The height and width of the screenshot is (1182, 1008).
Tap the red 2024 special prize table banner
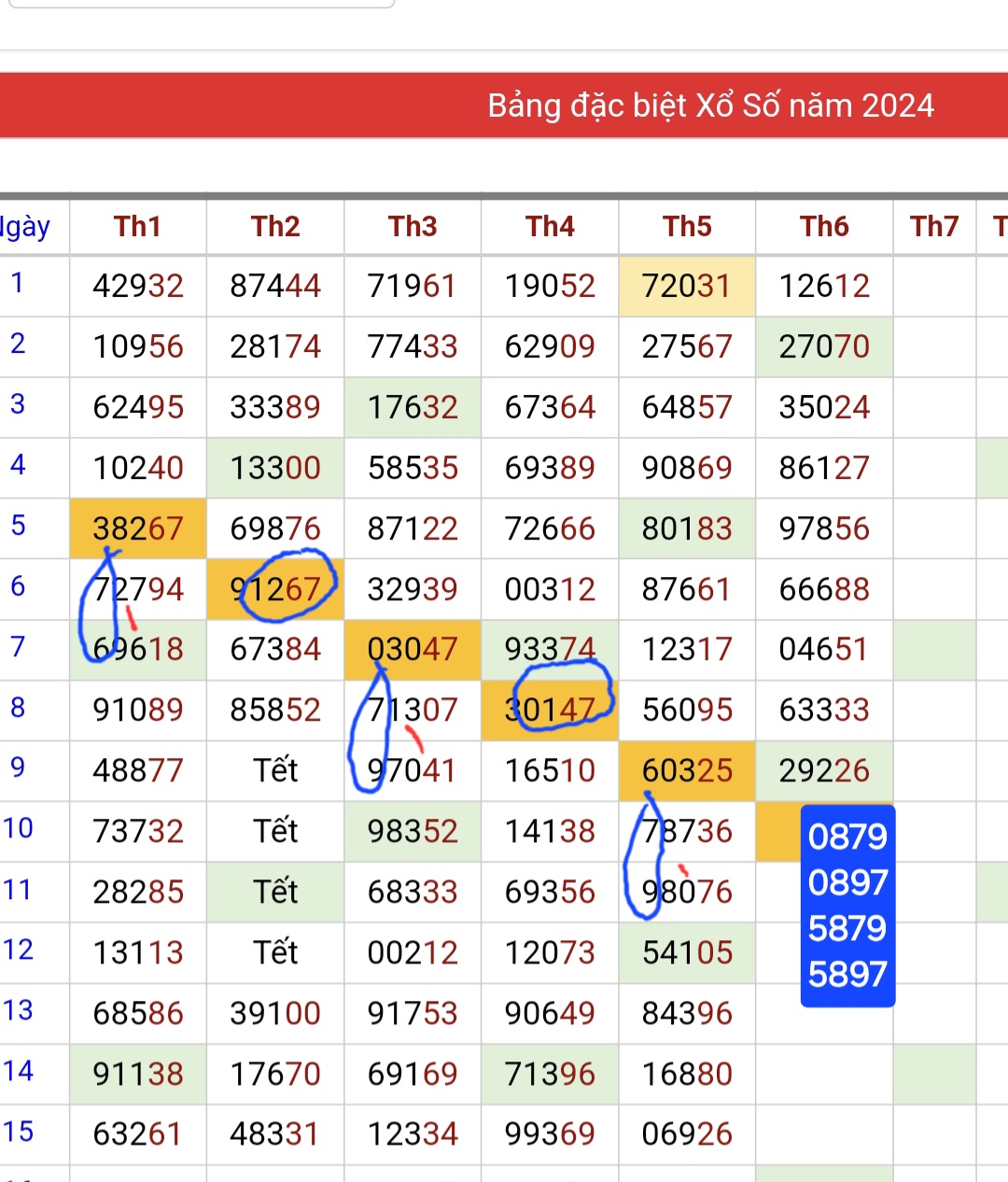coord(504,106)
